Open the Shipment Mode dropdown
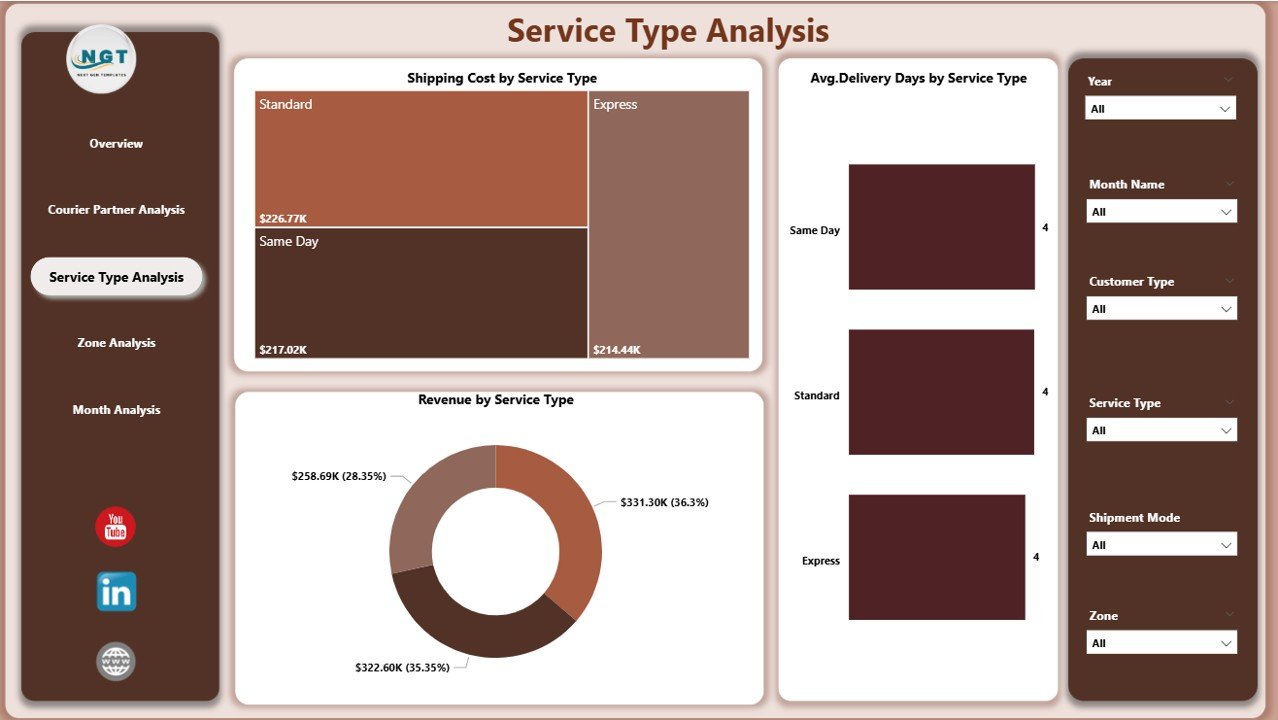Screen dimensions: 1278x720 [1160, 544]
